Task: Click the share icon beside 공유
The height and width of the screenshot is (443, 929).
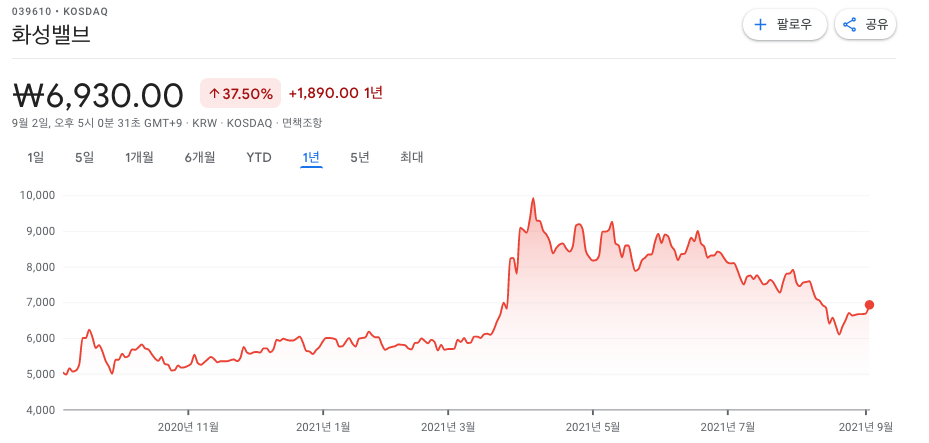Action: [850, 24]
